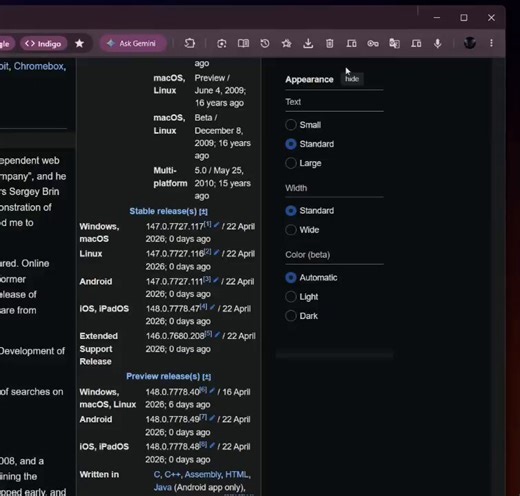This screenshot has width=520, height=496.
Task: Edit Android 147.0.7727.111 pencil icon
Action: [x=216, y=280]
